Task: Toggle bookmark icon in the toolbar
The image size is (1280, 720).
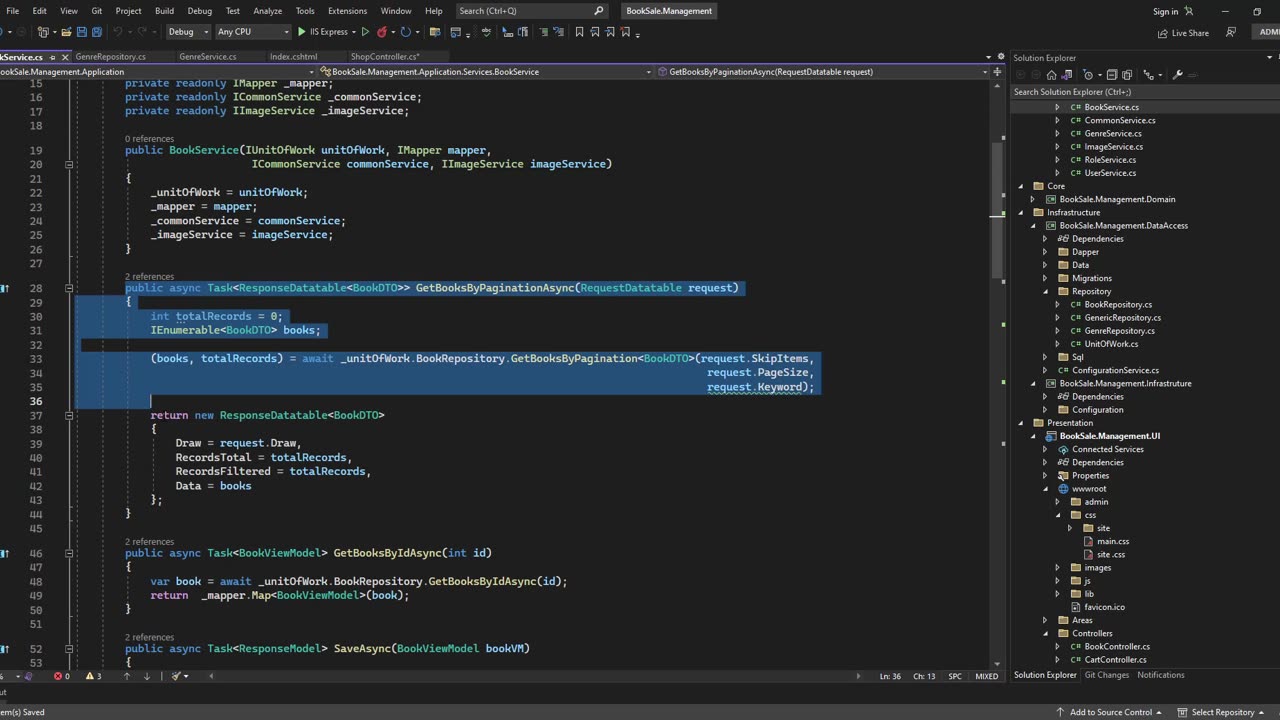Action: coord(579,32)
